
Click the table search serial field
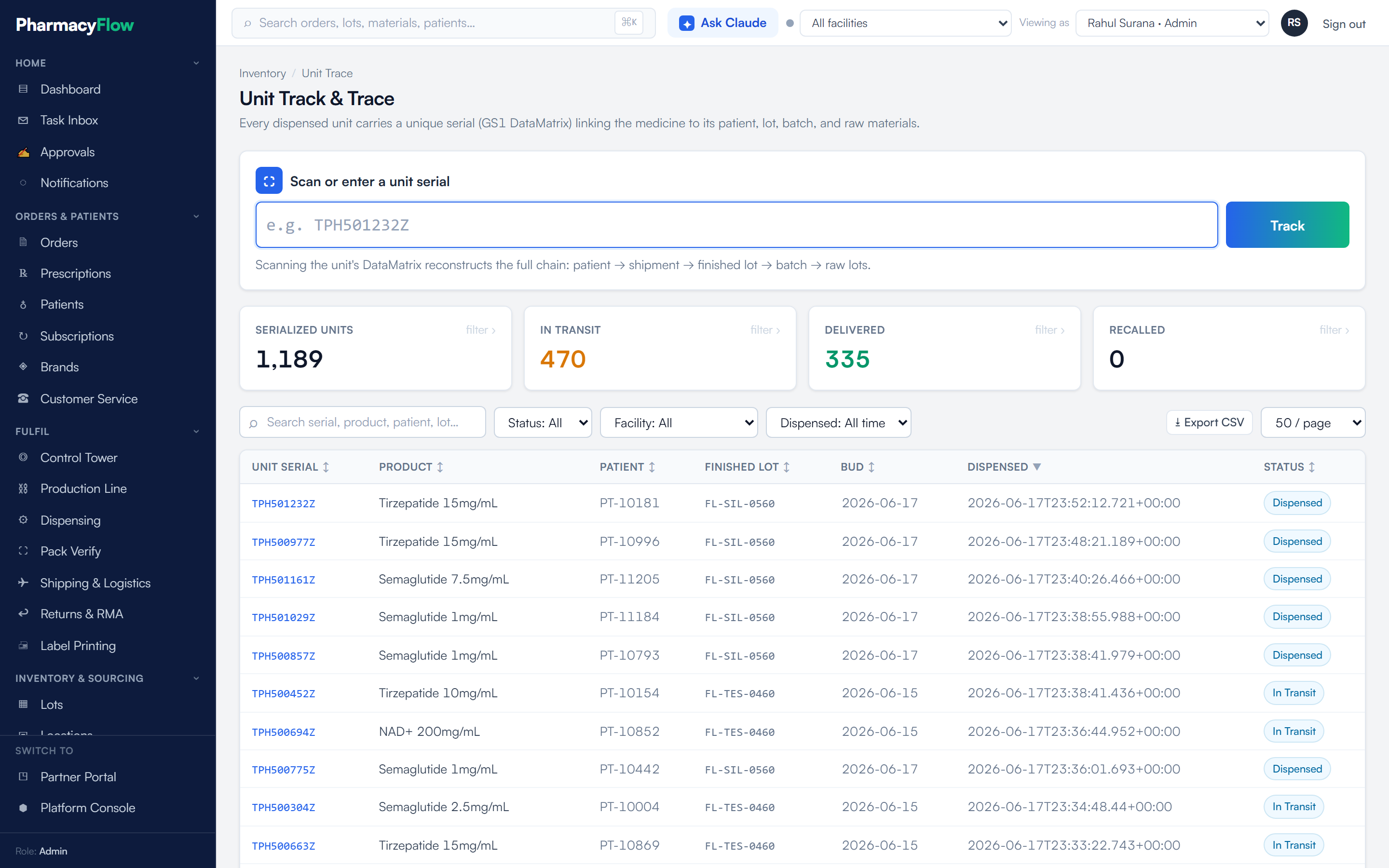click(363, 422)
